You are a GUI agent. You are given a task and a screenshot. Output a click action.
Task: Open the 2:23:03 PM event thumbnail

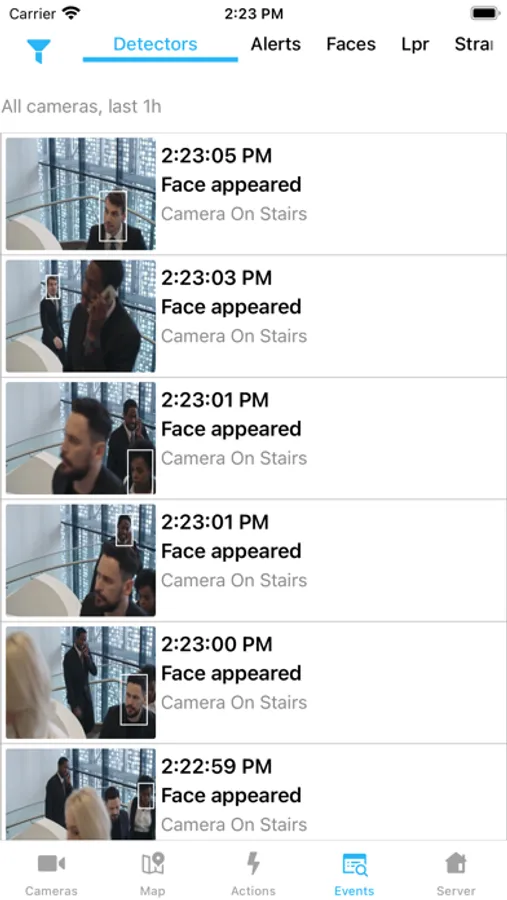pos(81,316)
